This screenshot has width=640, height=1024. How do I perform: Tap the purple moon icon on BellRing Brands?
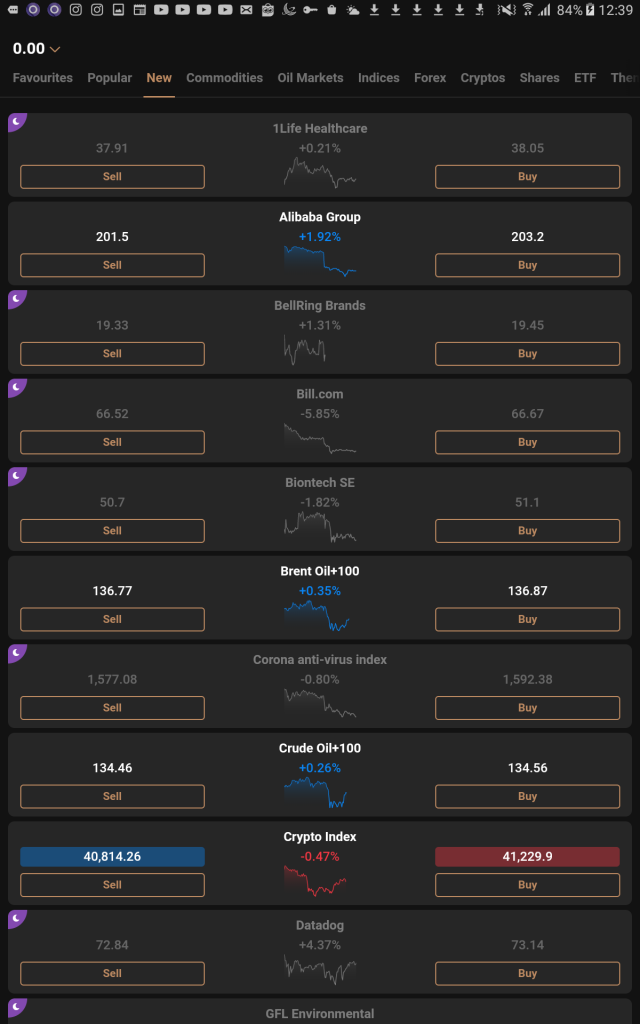pos(16,298)
